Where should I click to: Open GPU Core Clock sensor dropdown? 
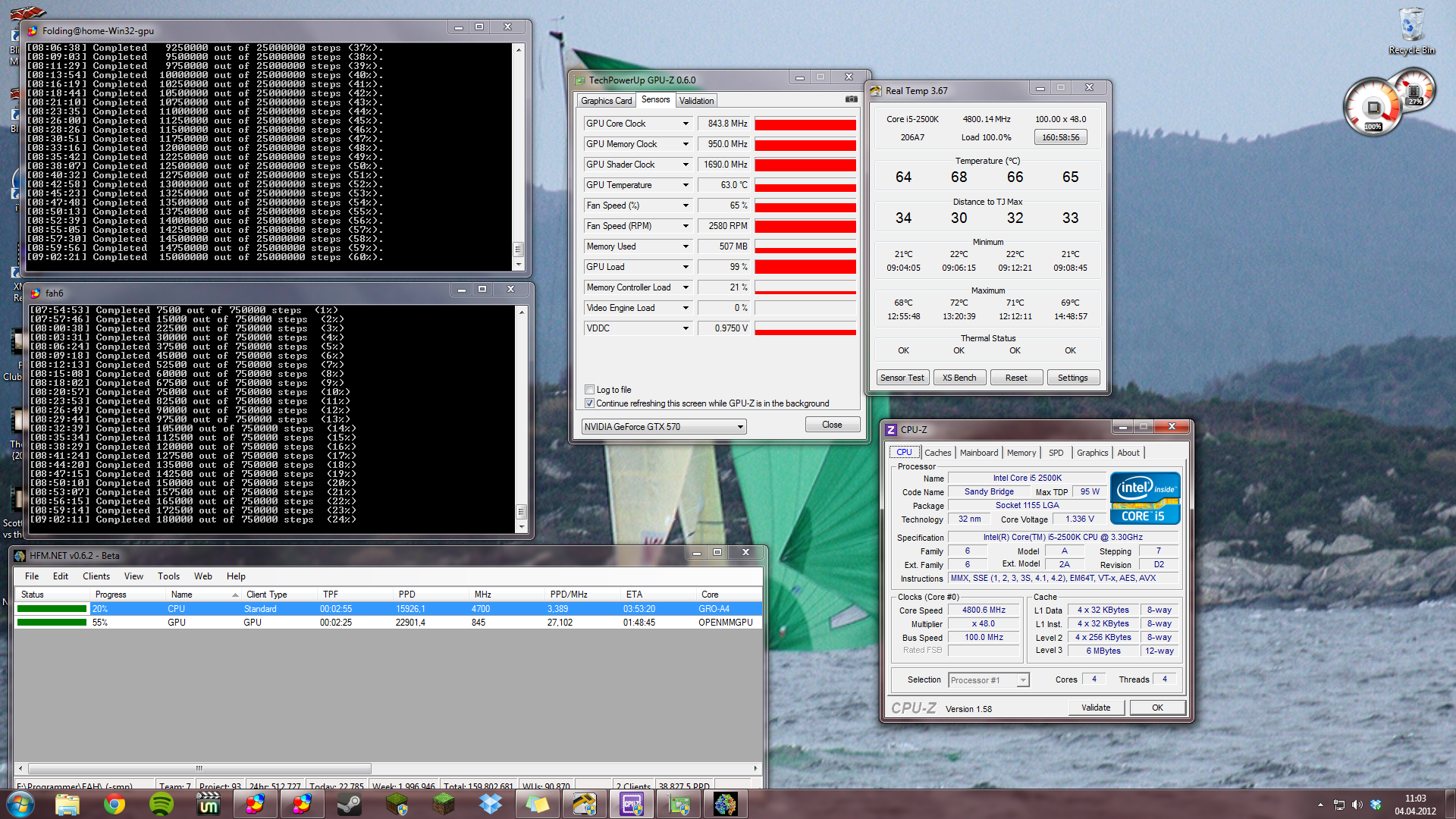686,124
